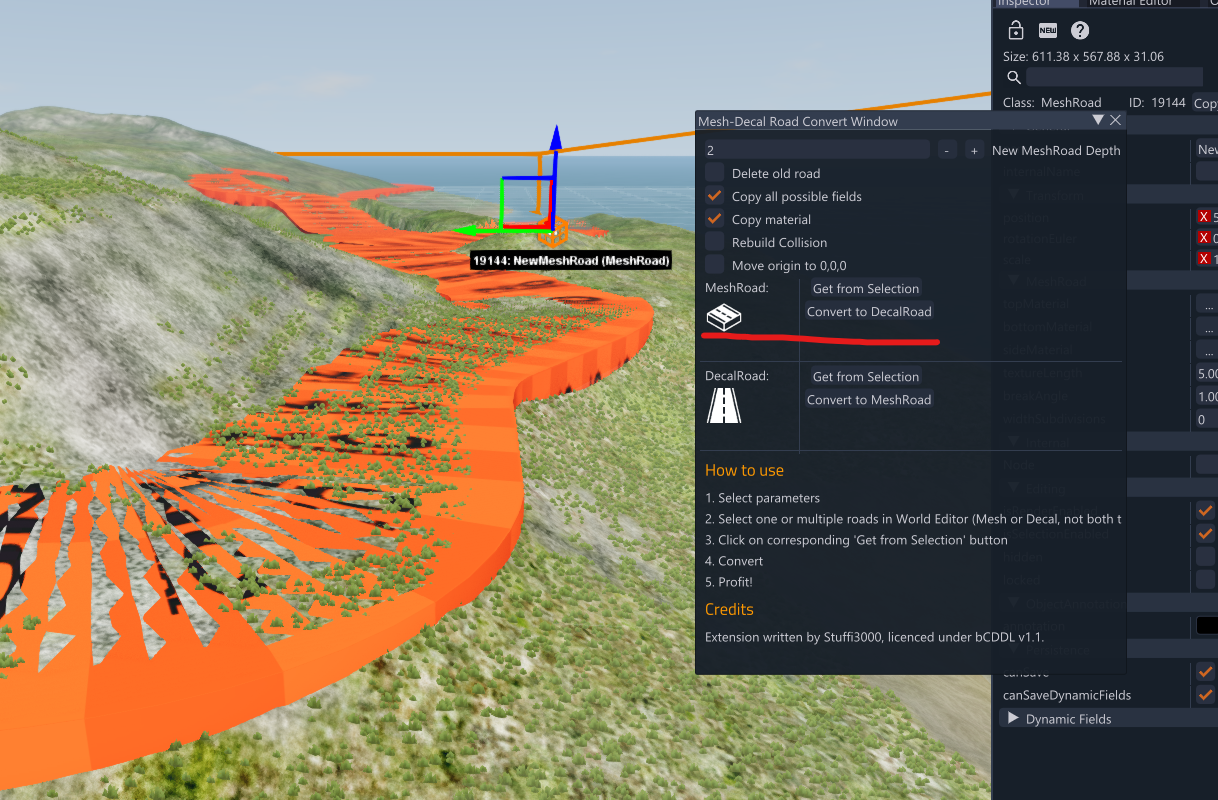The image size is (1218, 800).
Task: Decrease MeshRoad depth with minus button
Action: click(x=947, y=150)
